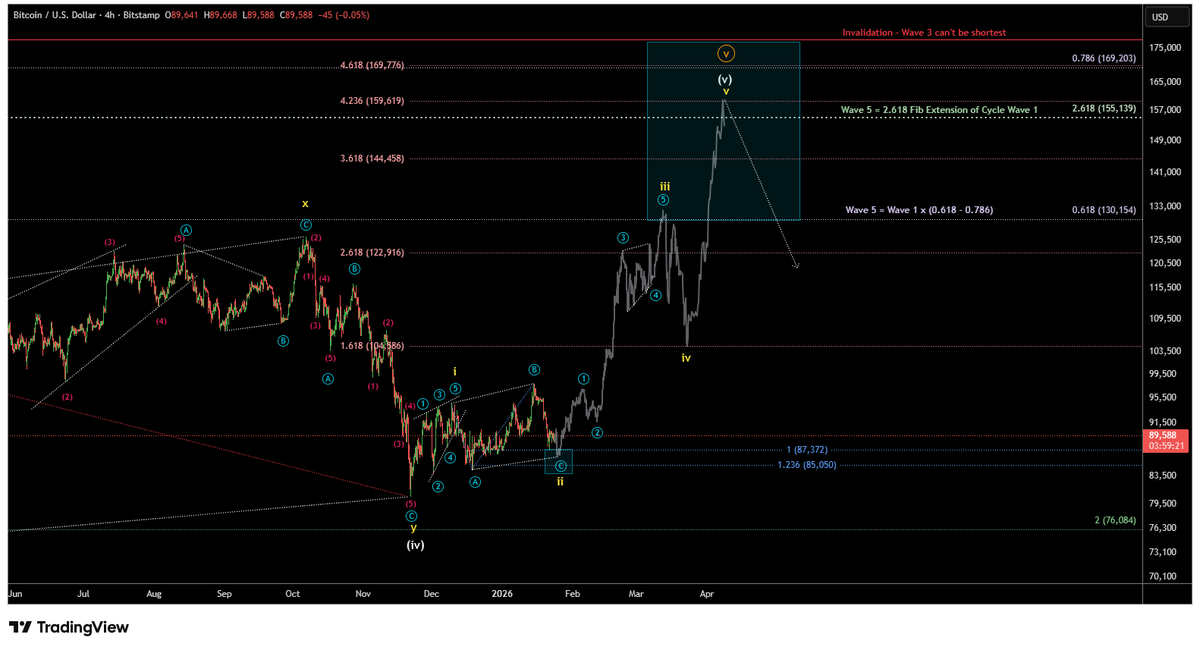Viewport: 1200px width, 650px height.
Task: Click the 109,500 price axis label
Action: [1166, 318]
